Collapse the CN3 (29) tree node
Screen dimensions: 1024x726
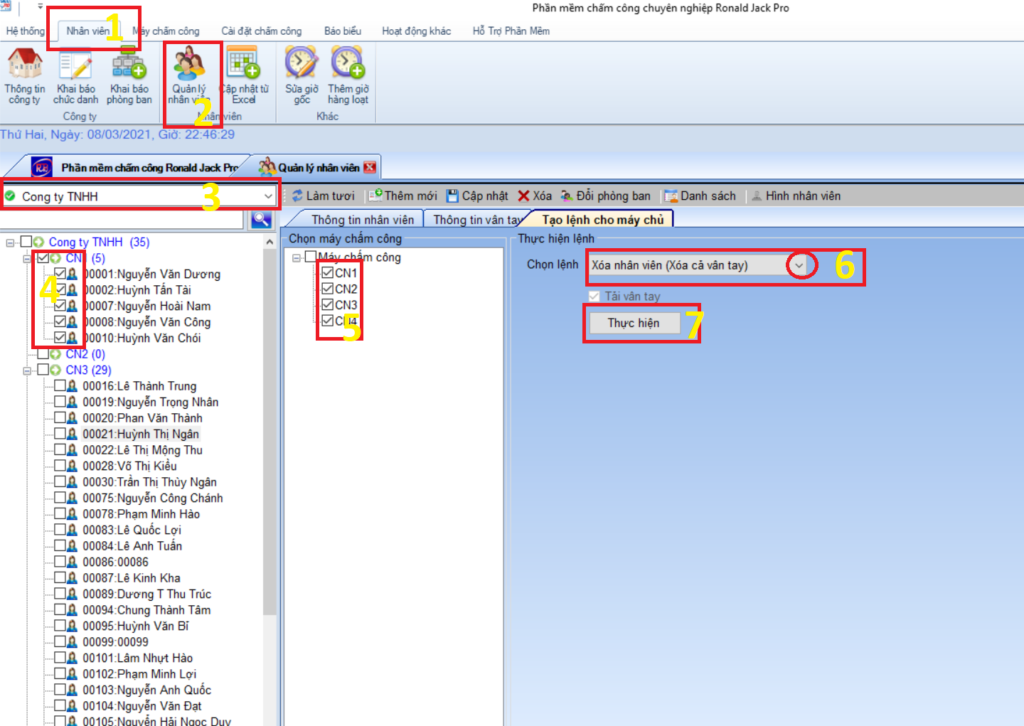coord(27,370)
